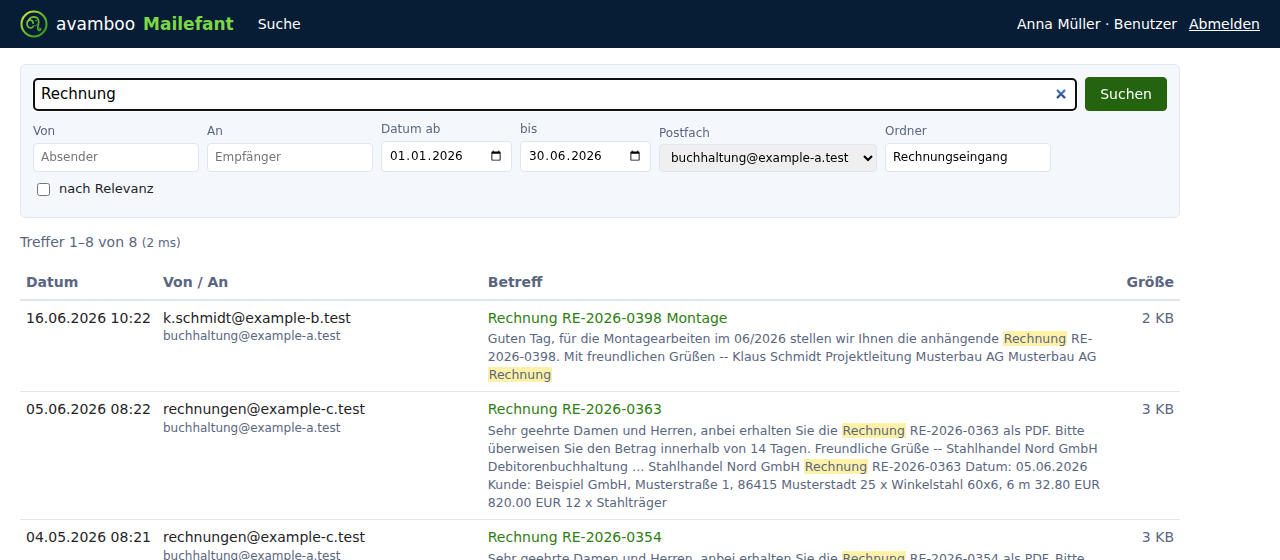Open calendar picker in bis date field

[635, 156]
